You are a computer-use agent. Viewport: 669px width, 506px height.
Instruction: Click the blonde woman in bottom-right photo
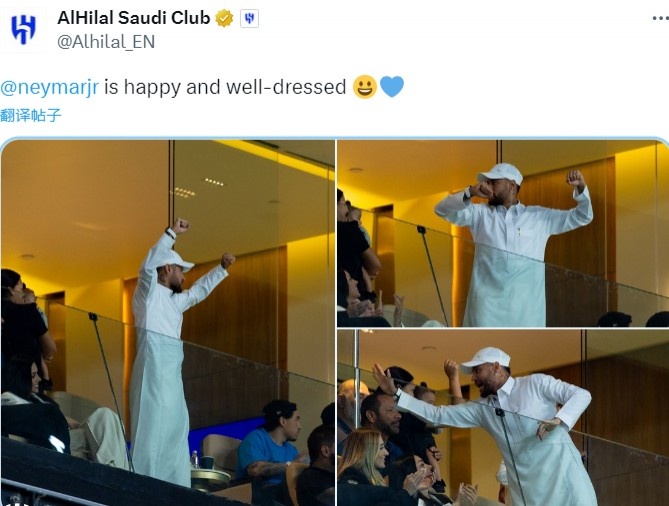click(363, 465)
